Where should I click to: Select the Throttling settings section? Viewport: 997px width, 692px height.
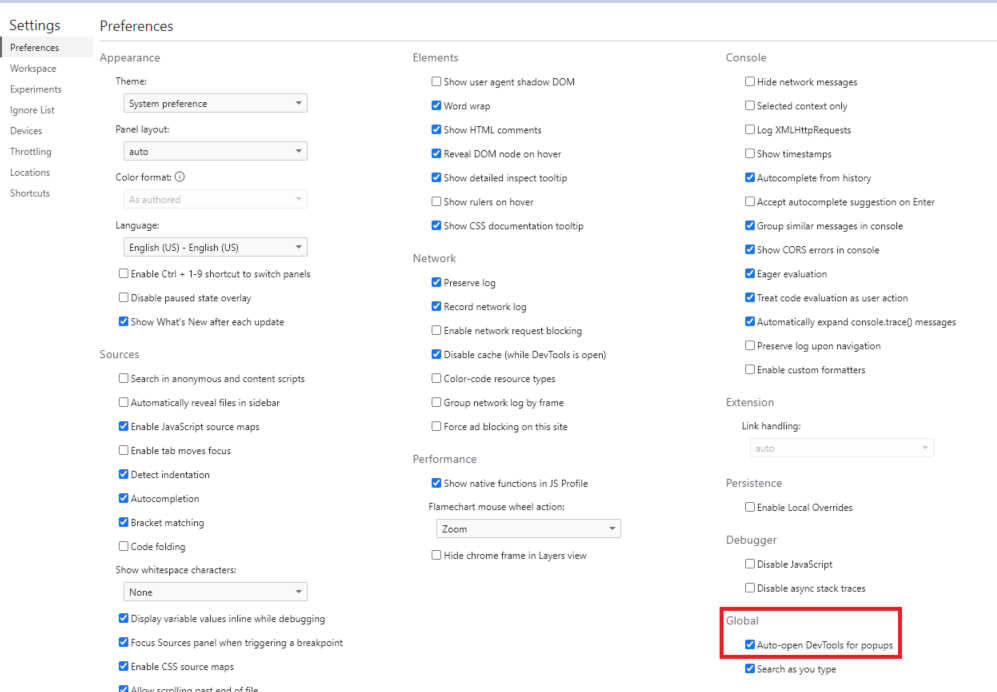point(33,151)
